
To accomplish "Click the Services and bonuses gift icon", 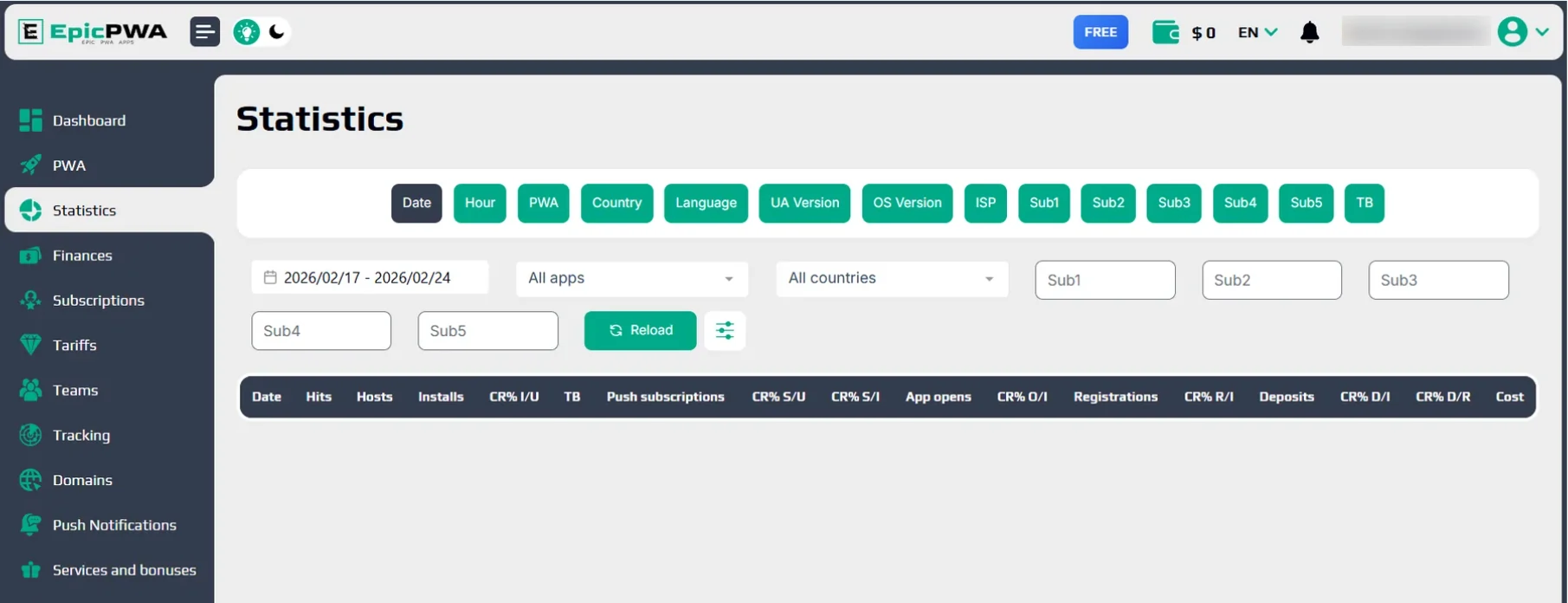I will (30, 569).
